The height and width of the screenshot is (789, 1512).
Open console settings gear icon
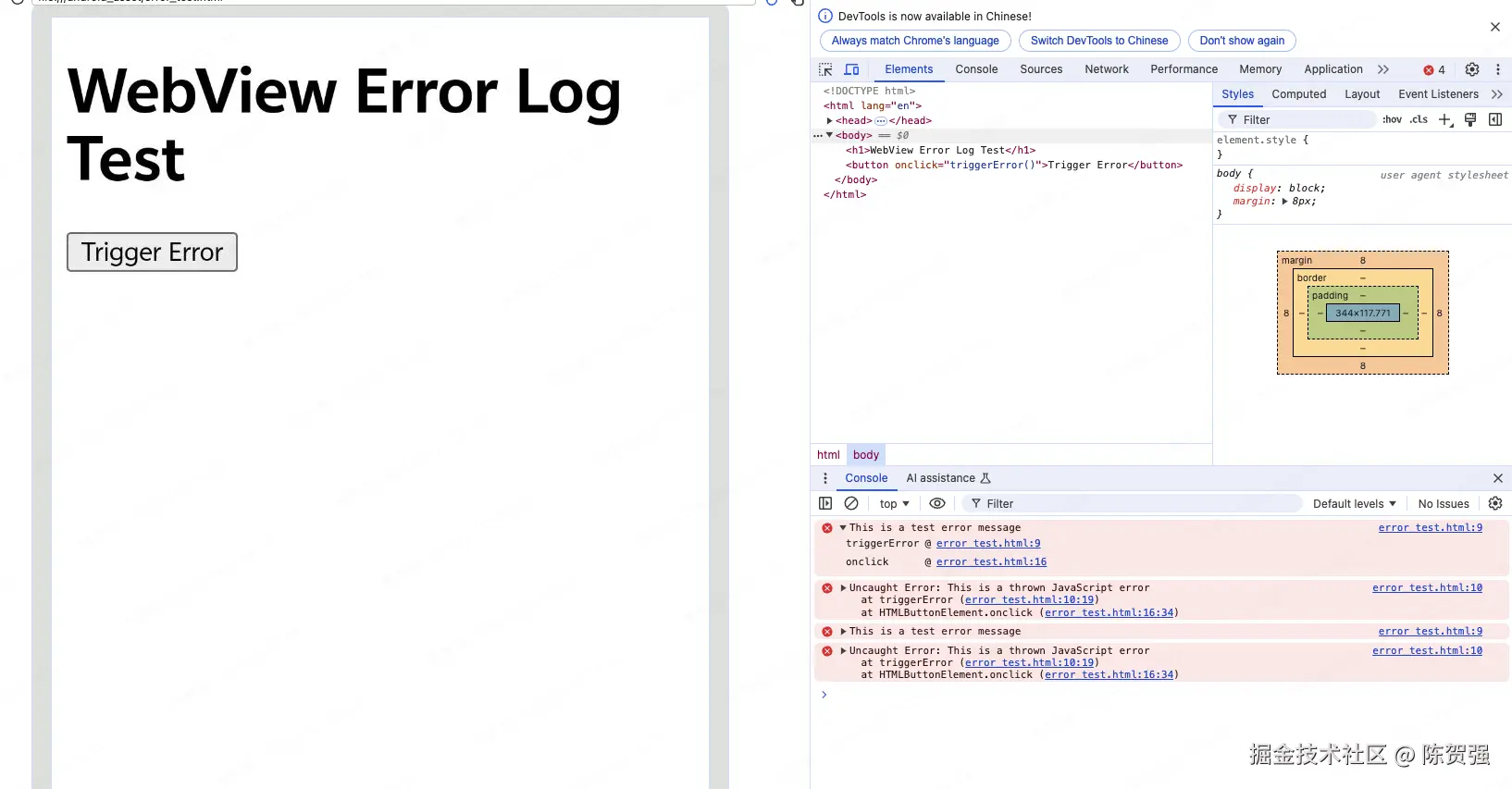pyautogui.click(x=1495, y=503)
